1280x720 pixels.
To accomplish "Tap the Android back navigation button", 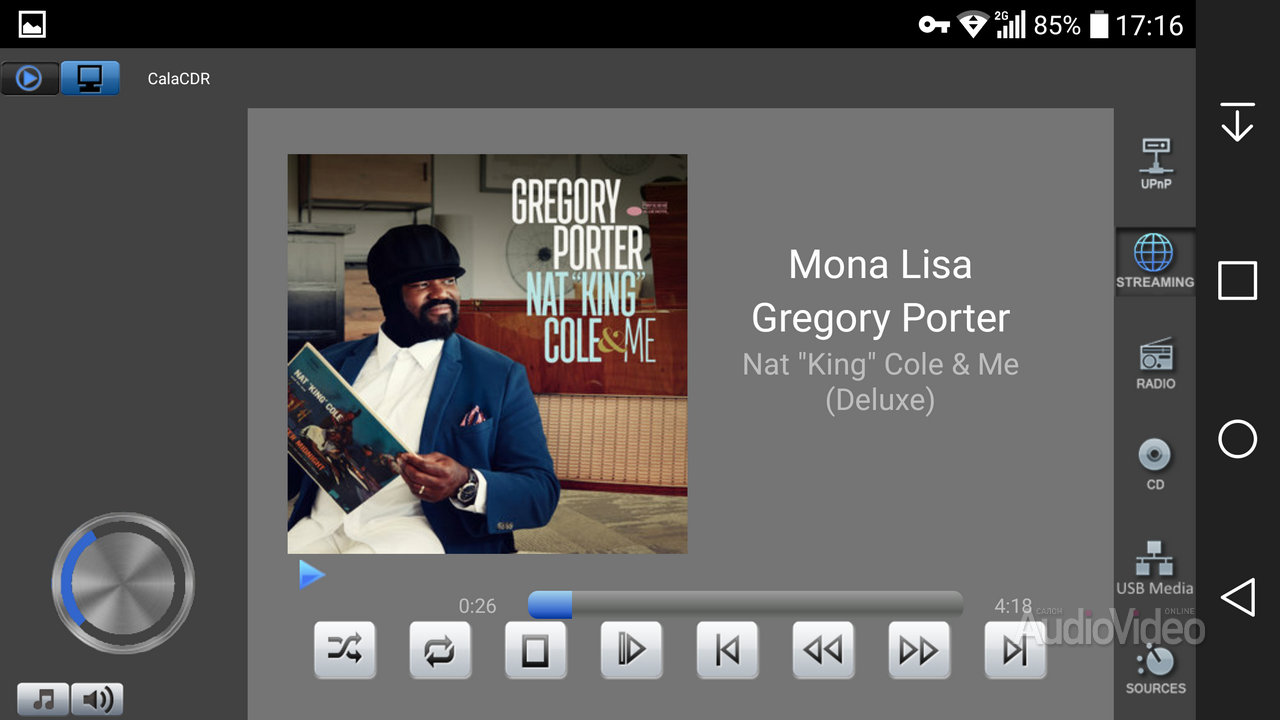I will click(x=1238, y=597).
